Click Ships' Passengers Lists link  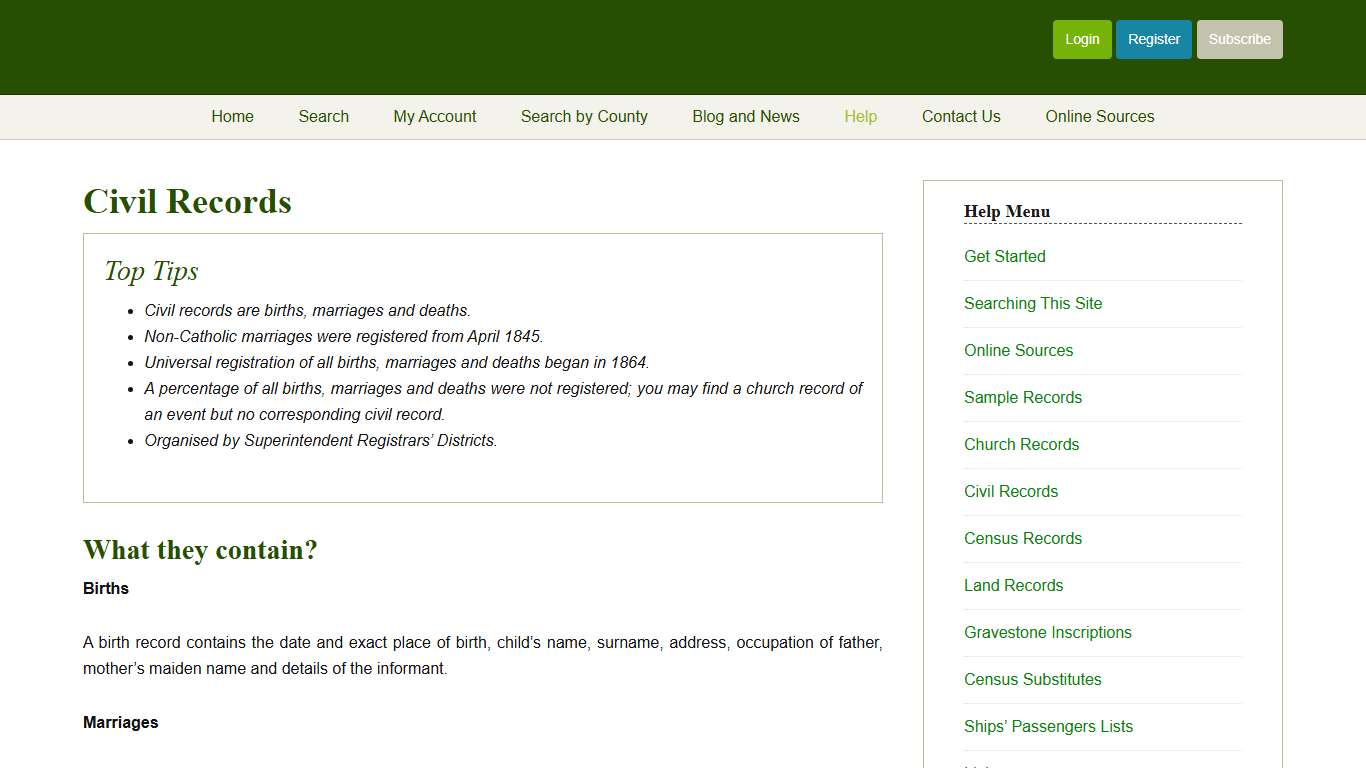(x=1048, y=727)
